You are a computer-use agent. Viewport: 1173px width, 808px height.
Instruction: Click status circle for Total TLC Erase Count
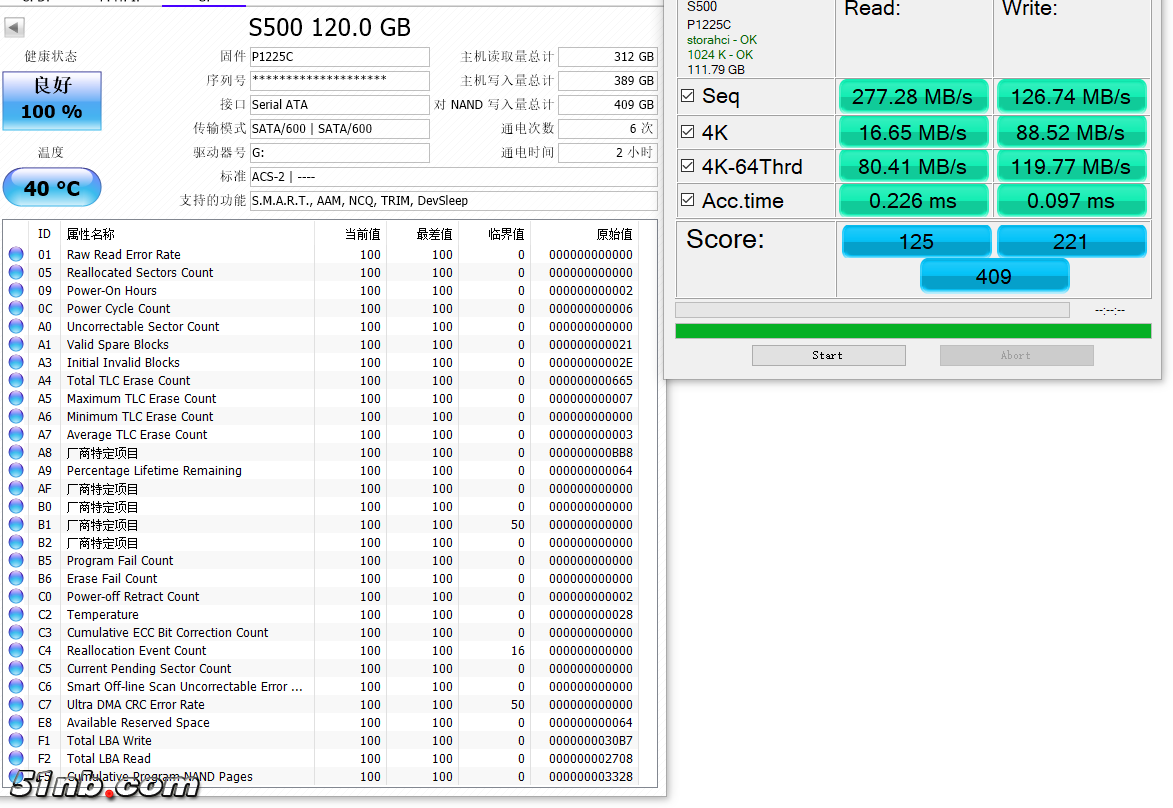point(16,380)
